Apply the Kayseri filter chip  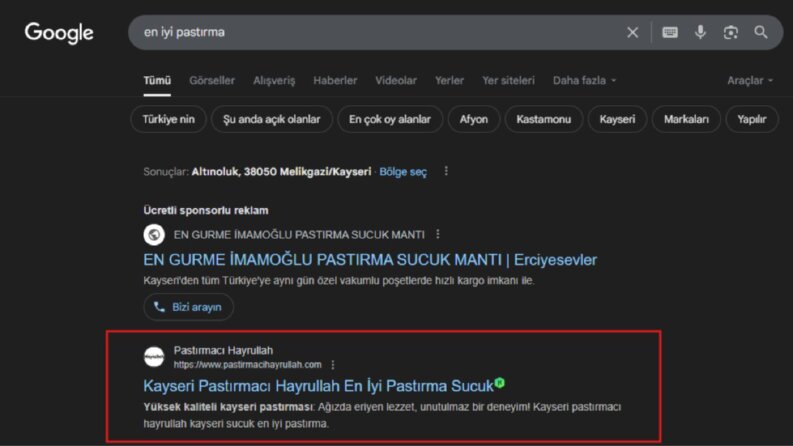[617, 119]
